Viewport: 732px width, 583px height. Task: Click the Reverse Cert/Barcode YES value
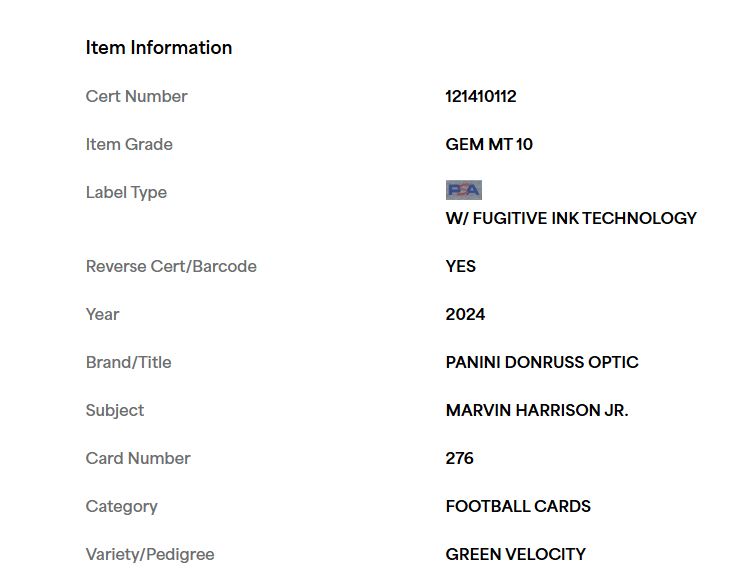coord(461,266)
